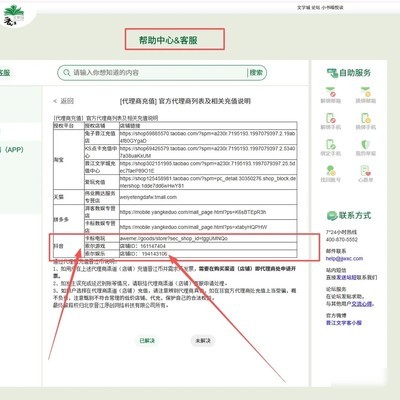Click the hotline number 400-870-5552
The image size is (400, 400).
[x=342, y=239]
